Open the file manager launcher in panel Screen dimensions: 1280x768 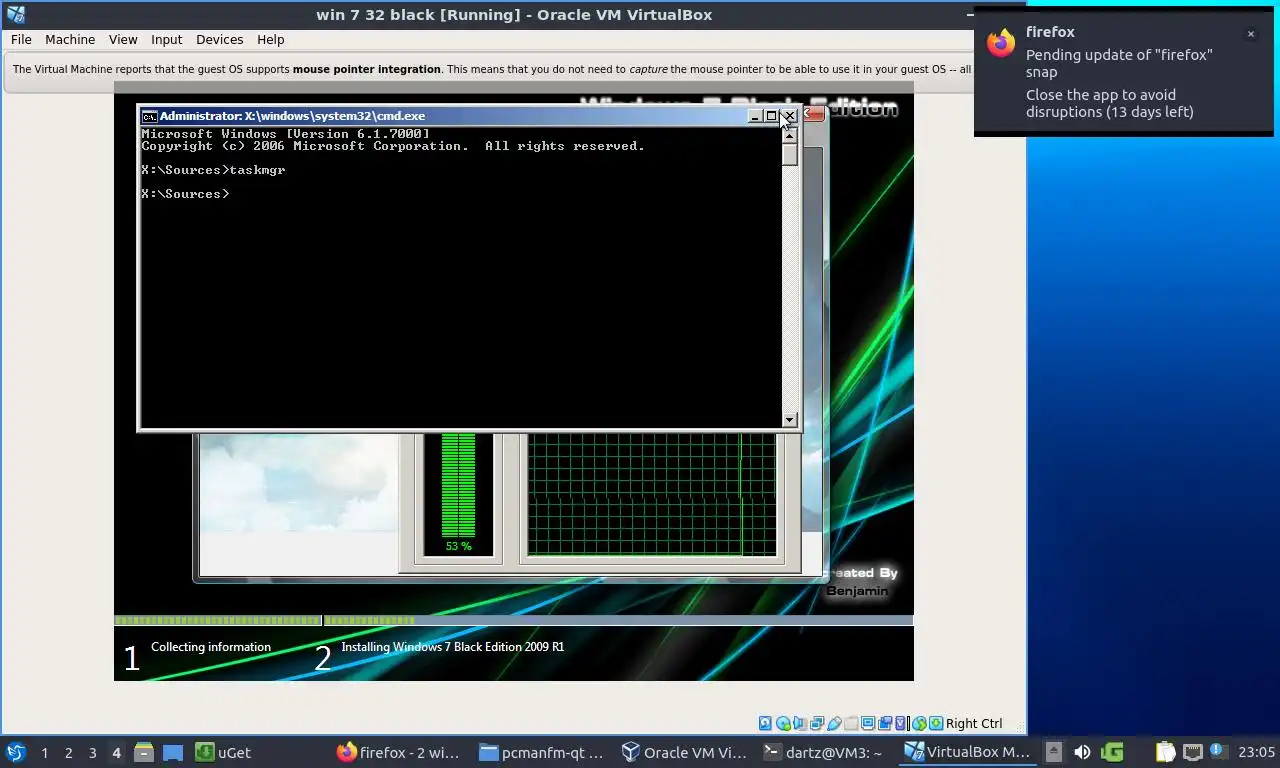(144, 752)
